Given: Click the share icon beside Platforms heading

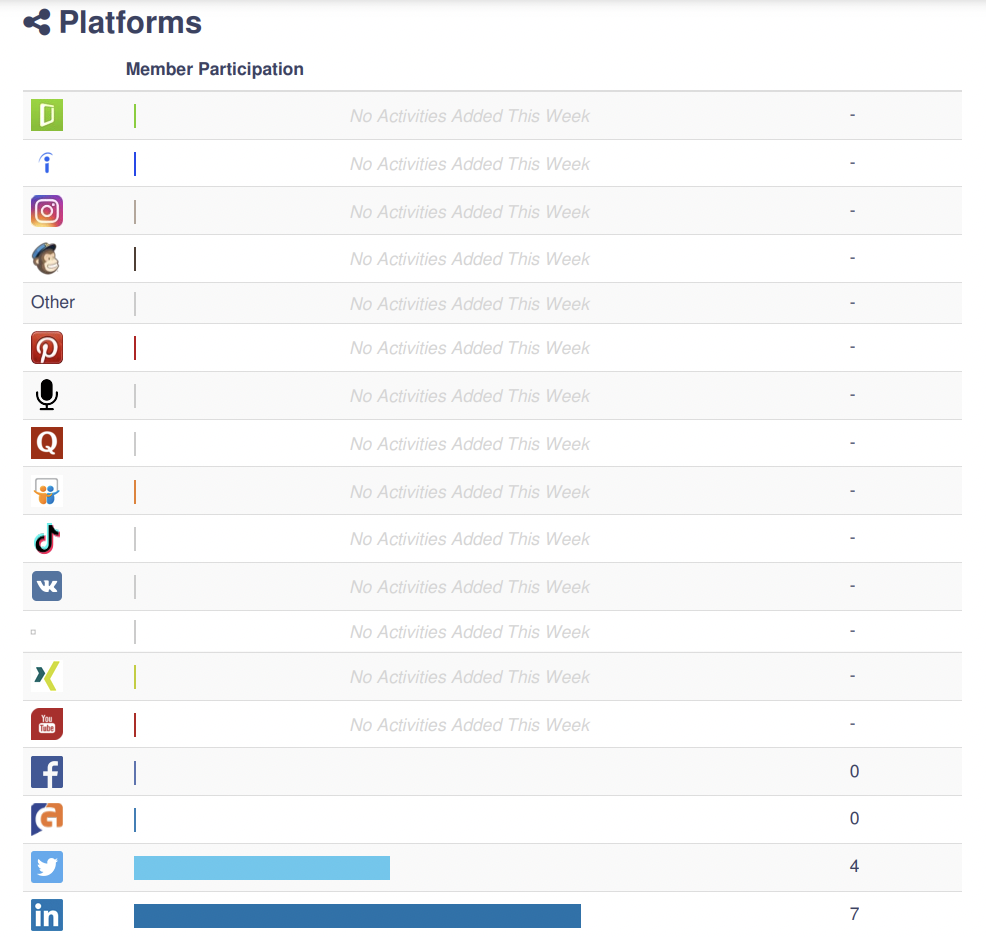Looking at the screenshot, I should (37, 22).
